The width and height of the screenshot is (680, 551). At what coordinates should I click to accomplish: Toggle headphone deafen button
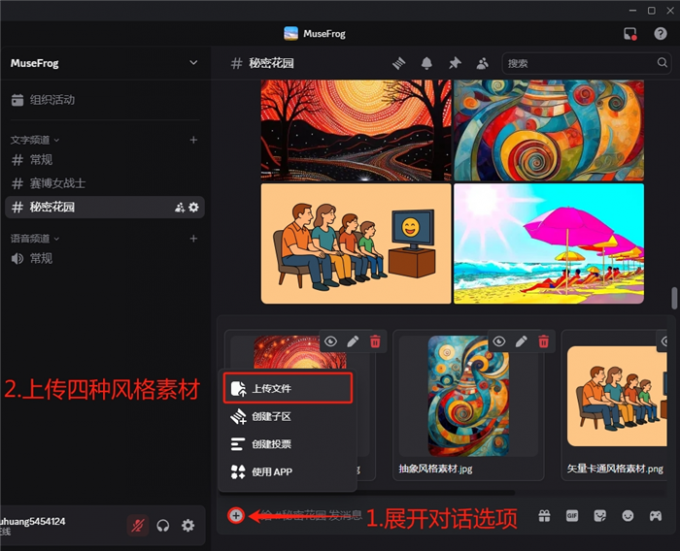163,525
